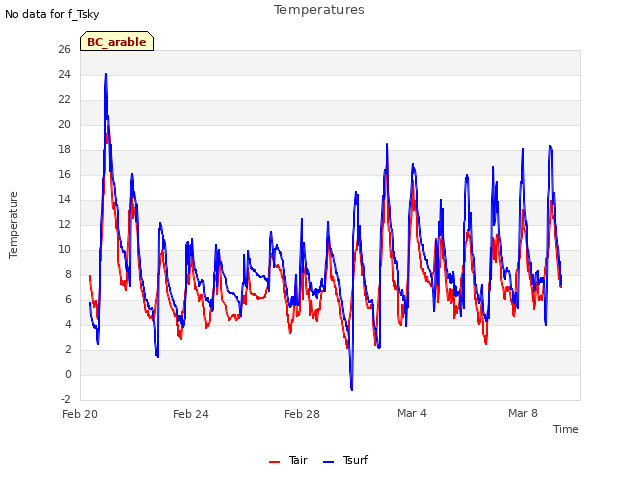This screenshot has width=640, height=480.
Task: Click the BC_arable annotation label
Action: [x=117, y=42]
